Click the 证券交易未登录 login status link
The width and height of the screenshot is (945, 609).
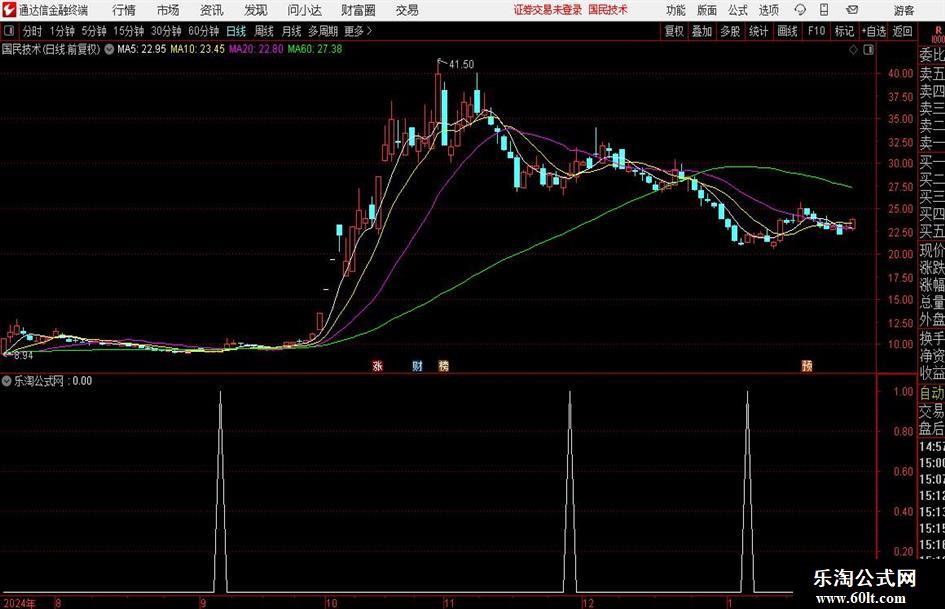[x=548, y=10]
